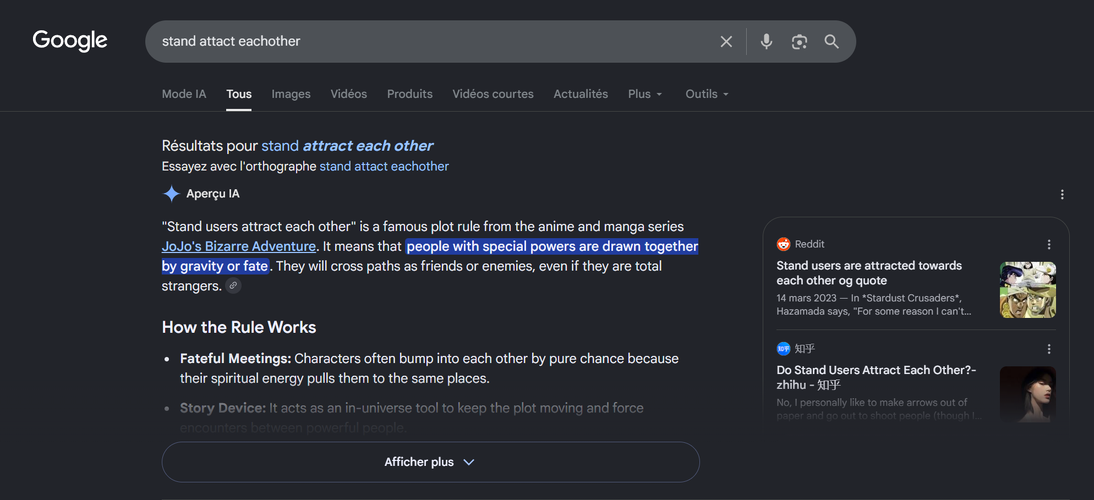Expand overview with Afficher plus button
Screen dimensions: 1094x500
[430, 462]
